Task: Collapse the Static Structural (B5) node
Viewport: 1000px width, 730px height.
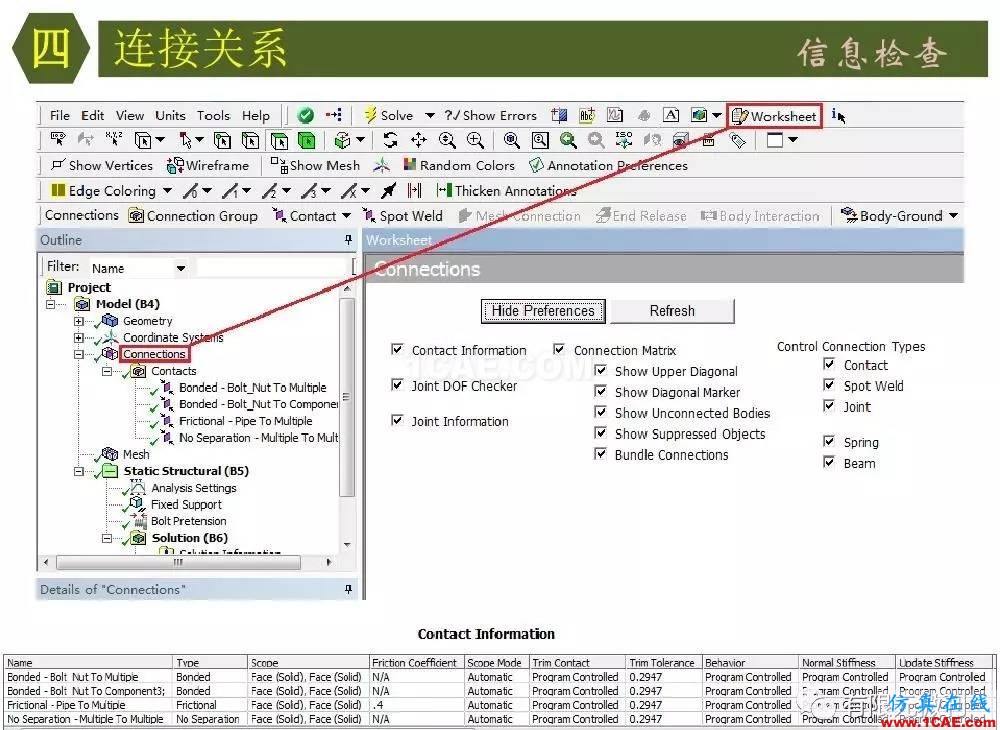Action: pos(78,471)
